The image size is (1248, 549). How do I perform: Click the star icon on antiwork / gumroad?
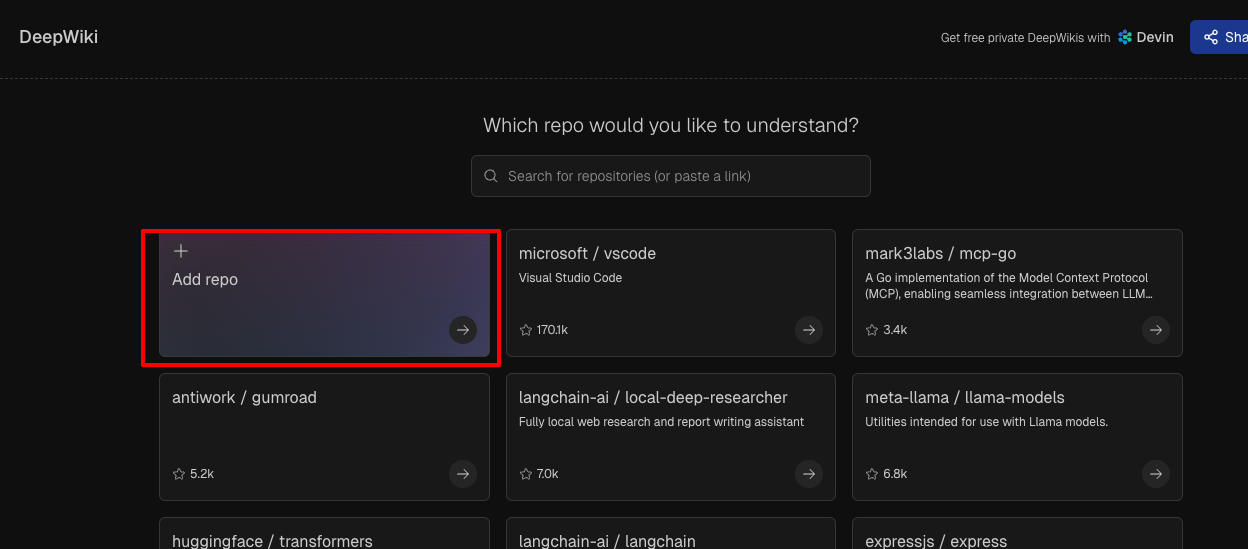coord(179,474)
